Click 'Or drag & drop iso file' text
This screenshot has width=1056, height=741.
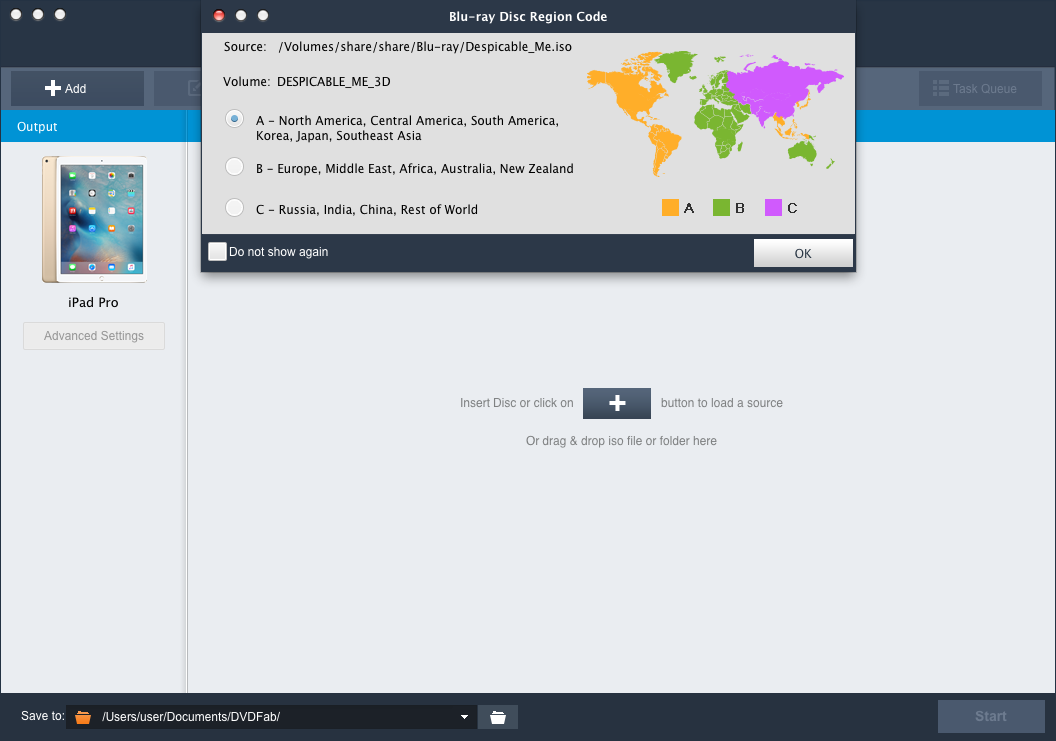click(621, 441)
